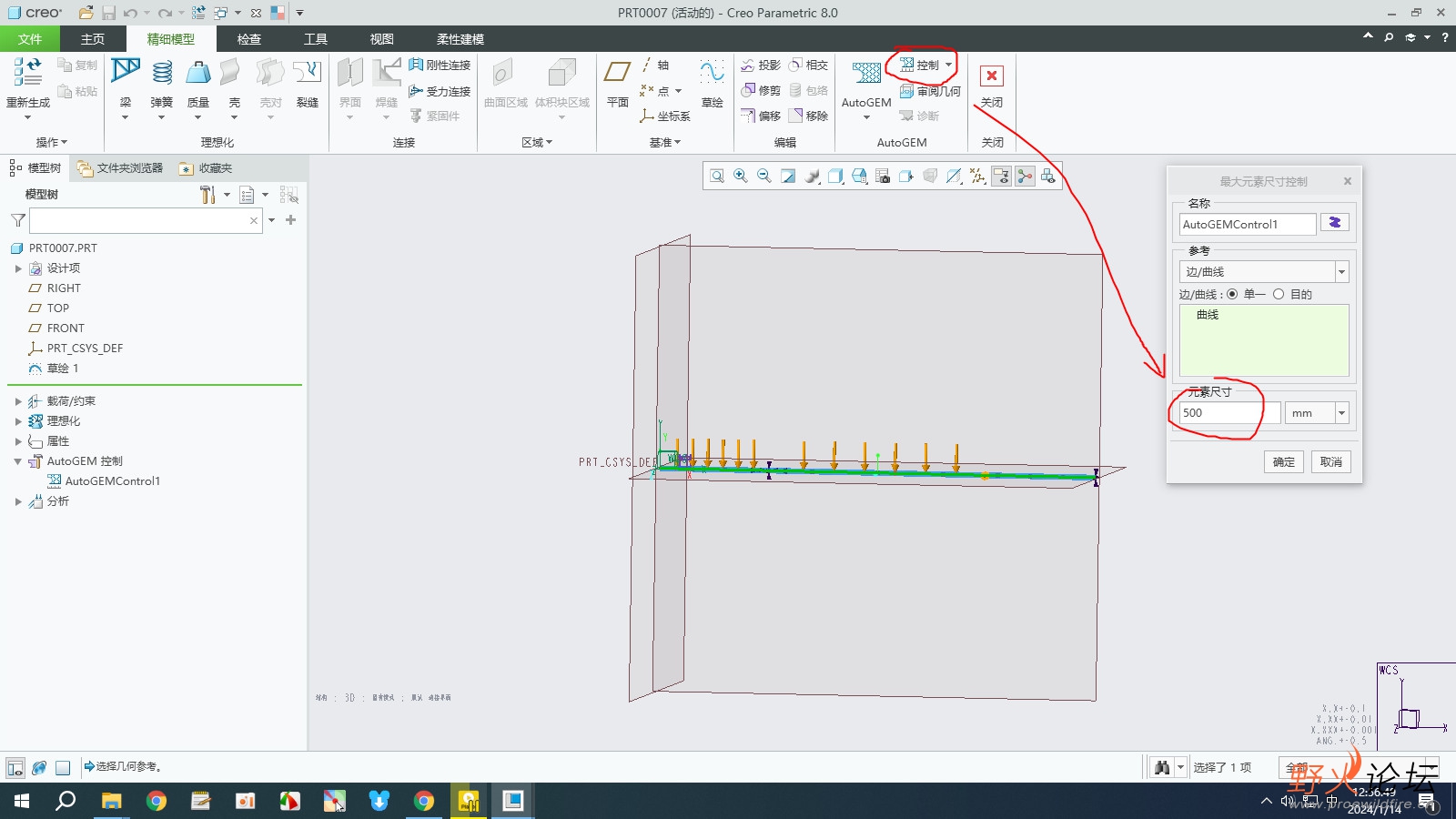
Task: Collapse the AutoGEM 控制 tree node
Action: (x=18, y=461)
